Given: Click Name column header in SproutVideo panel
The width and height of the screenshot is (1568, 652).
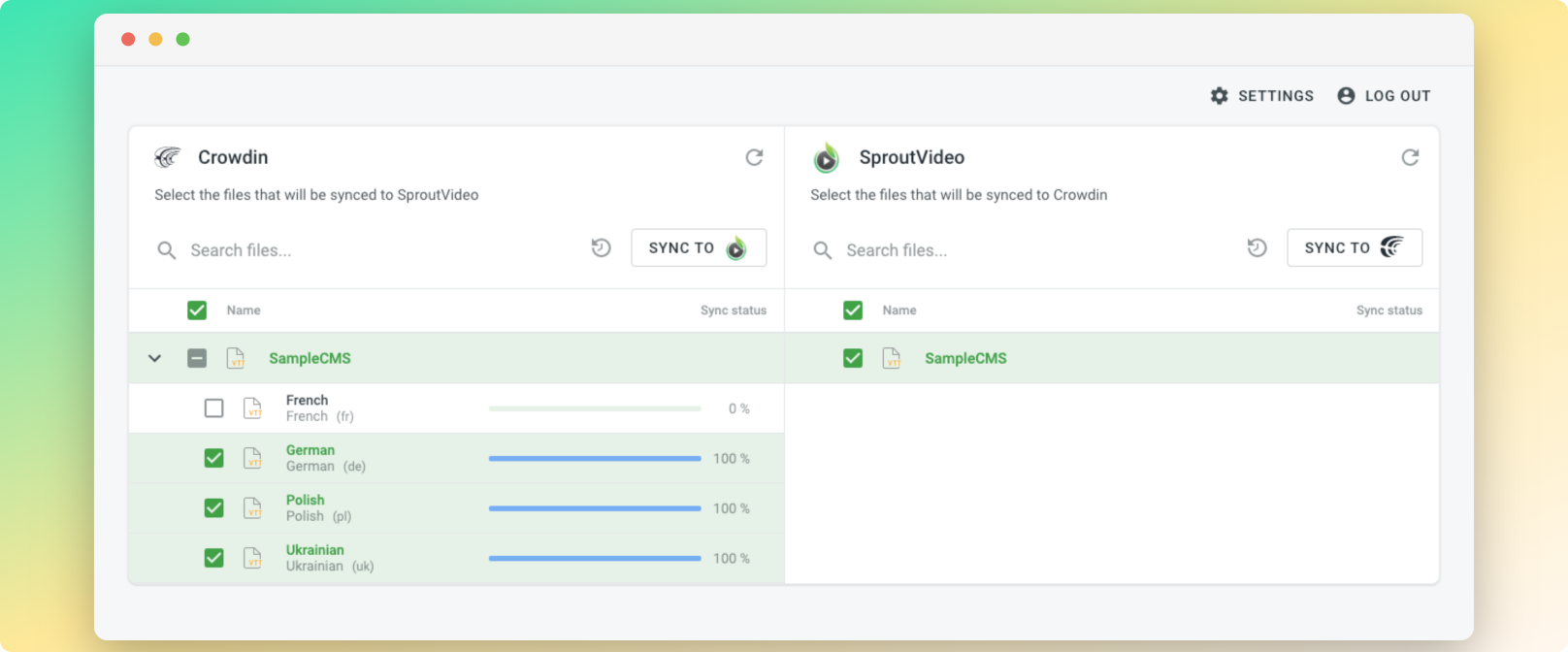Looking at the screenshot, I should point(899,310).
